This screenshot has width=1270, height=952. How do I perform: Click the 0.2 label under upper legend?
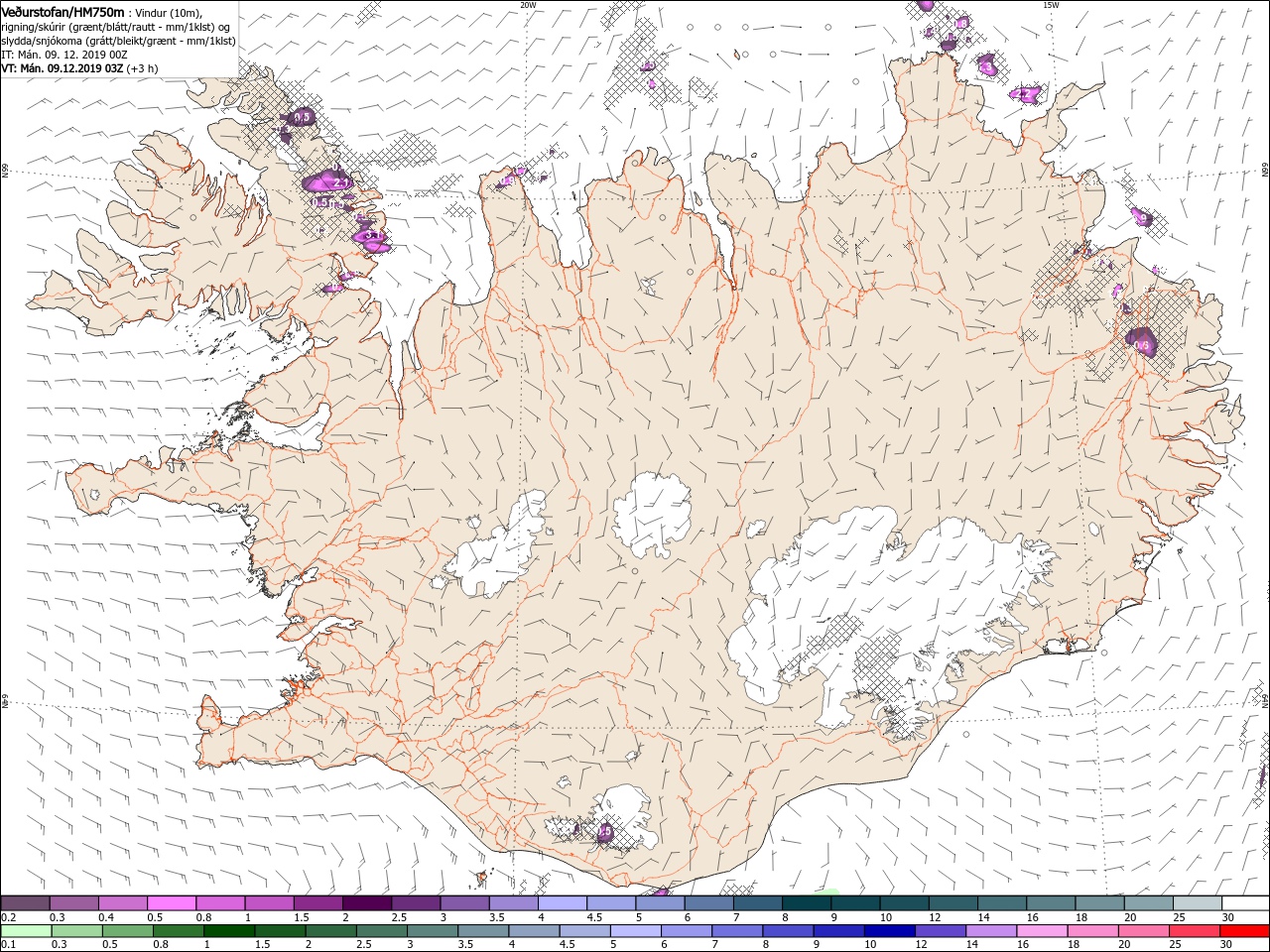coord(8,917)
